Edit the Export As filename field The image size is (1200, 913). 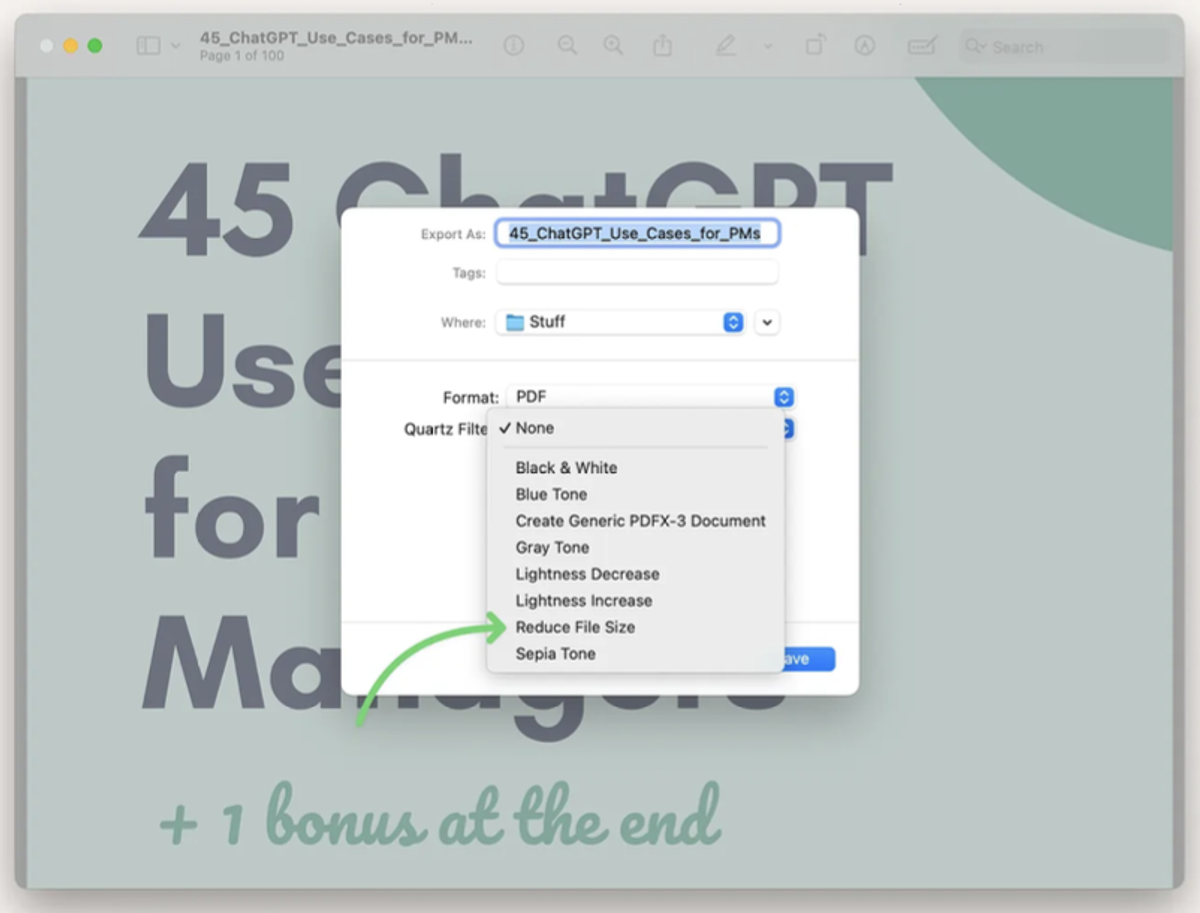pyautogui.click(x=638, y=233)
